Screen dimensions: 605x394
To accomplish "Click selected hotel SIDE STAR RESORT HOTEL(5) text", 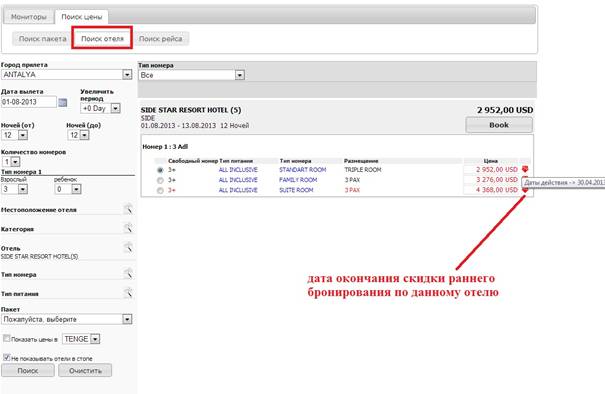I will point(39,257).
